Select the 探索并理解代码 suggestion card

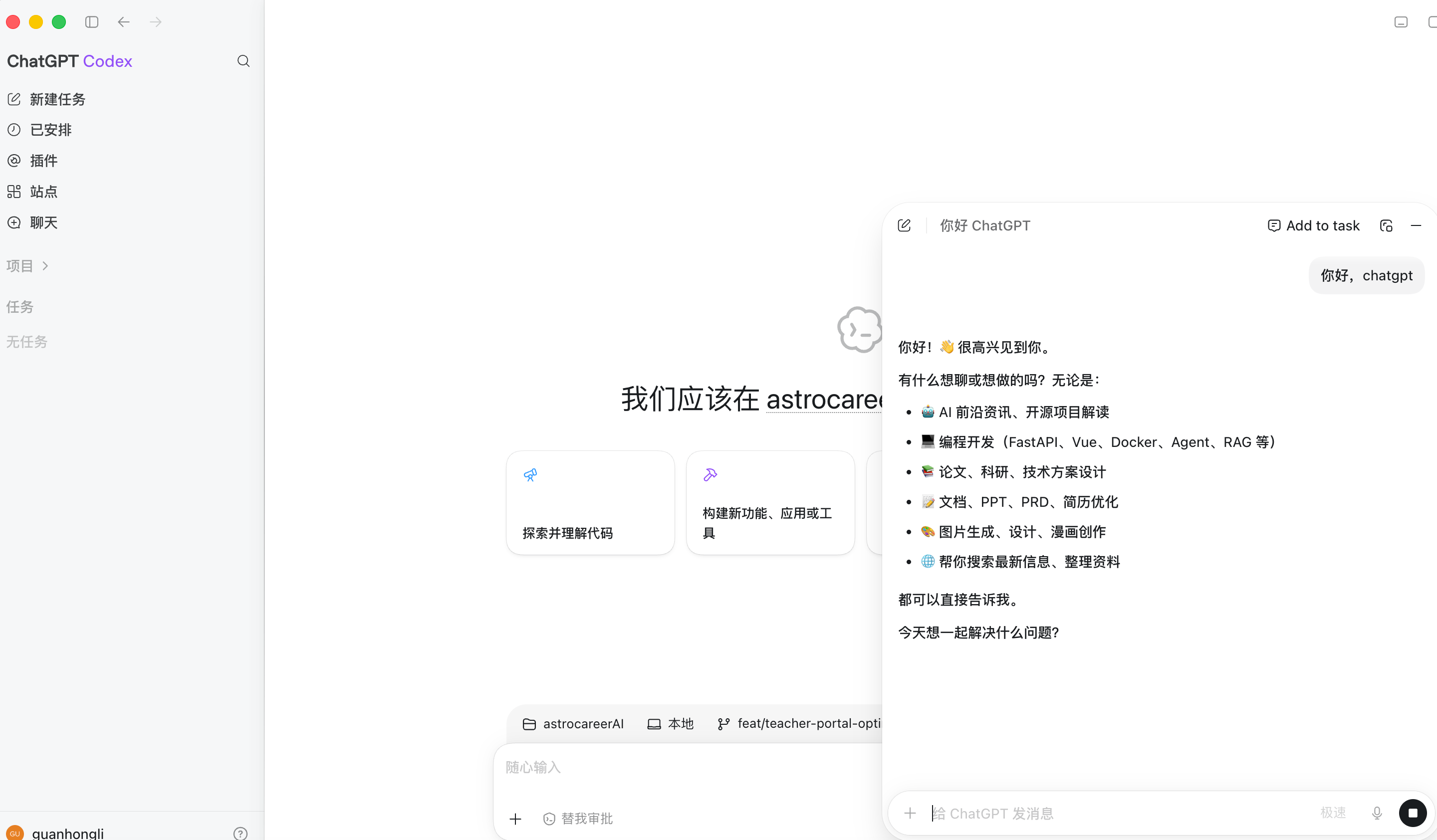pos(590,503)
